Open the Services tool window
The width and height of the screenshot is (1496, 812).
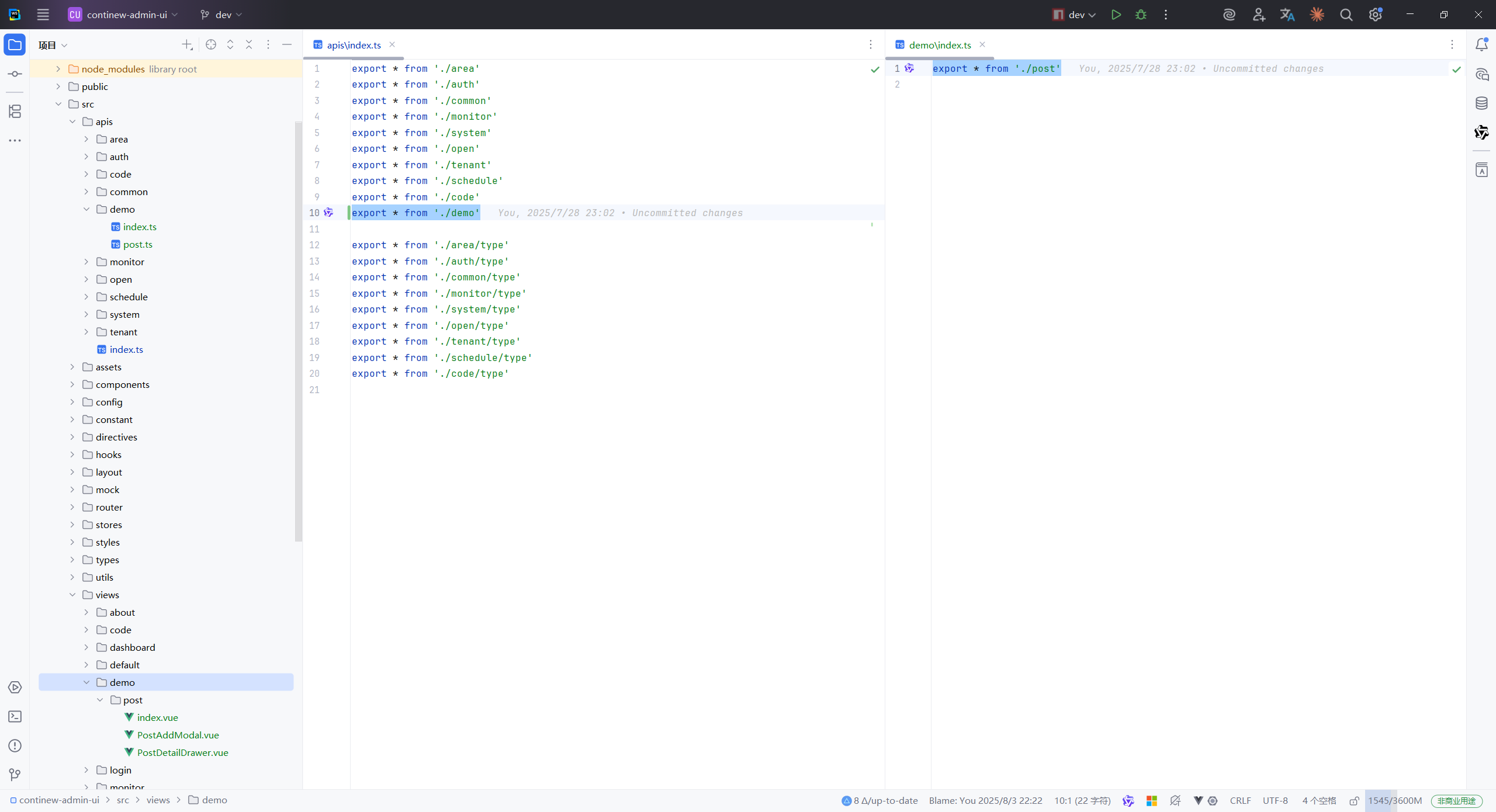point(15,688)
